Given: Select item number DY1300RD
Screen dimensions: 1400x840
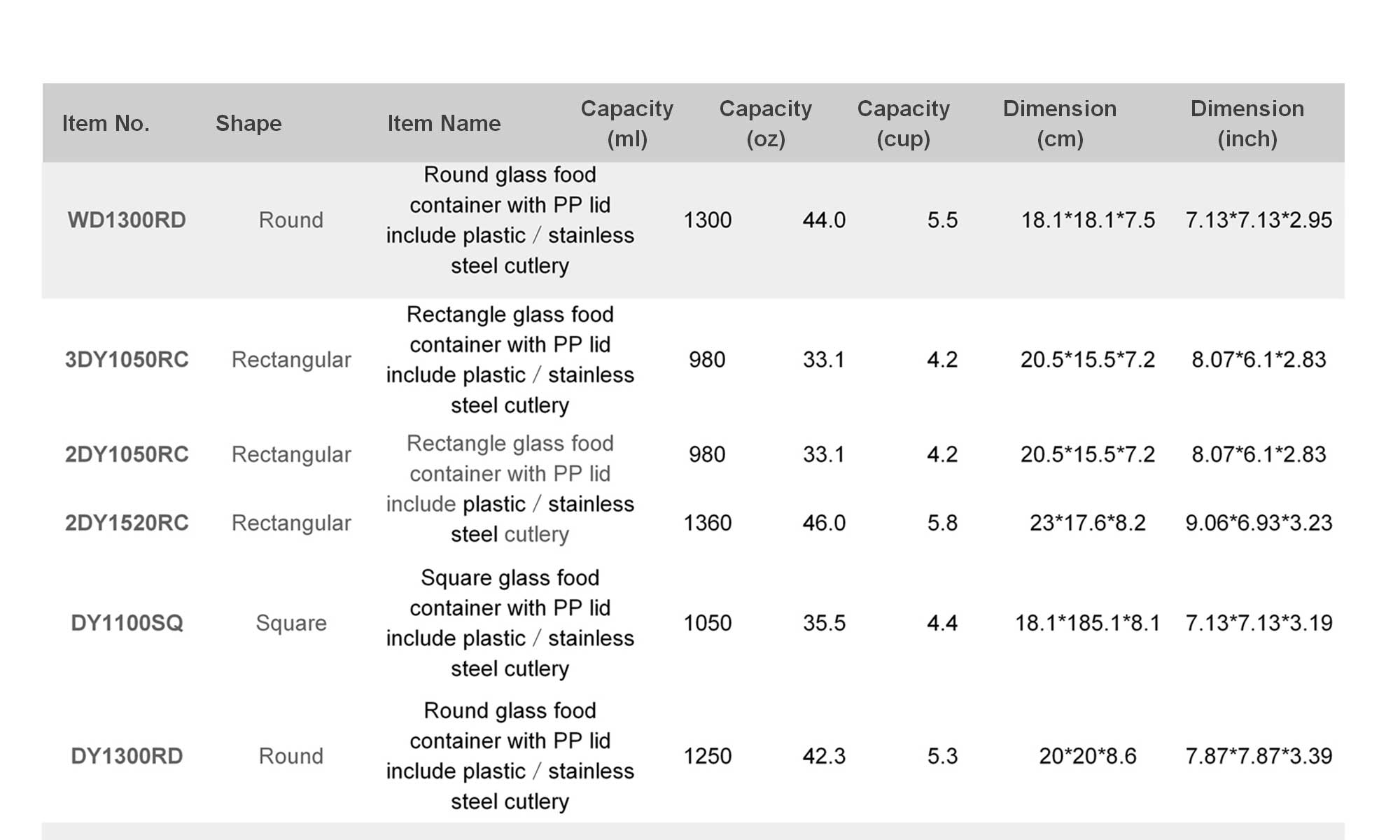Looking at the screenshot, I should 127,756.
